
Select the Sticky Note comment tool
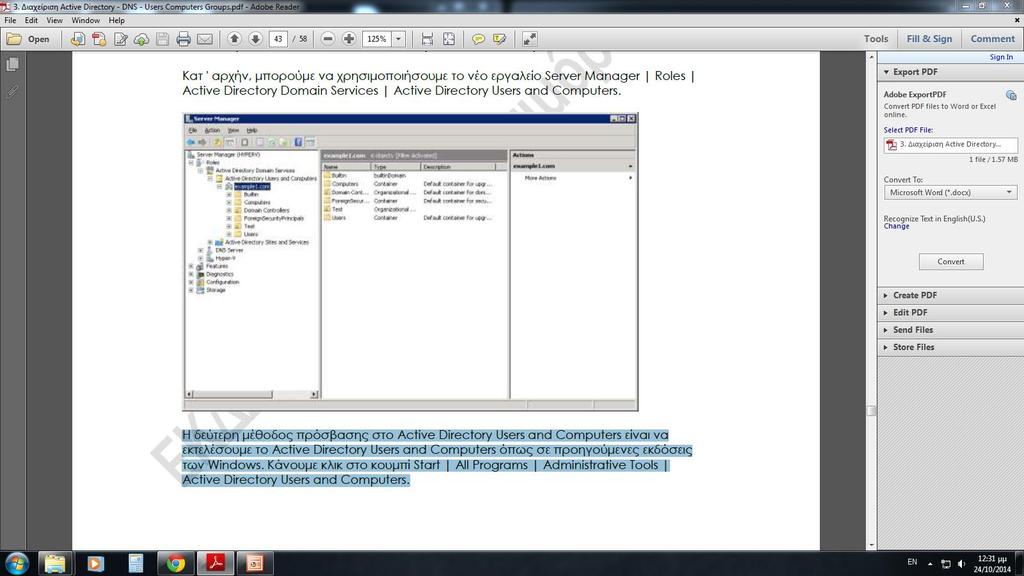pyautogui.click(x=478, y=39)
